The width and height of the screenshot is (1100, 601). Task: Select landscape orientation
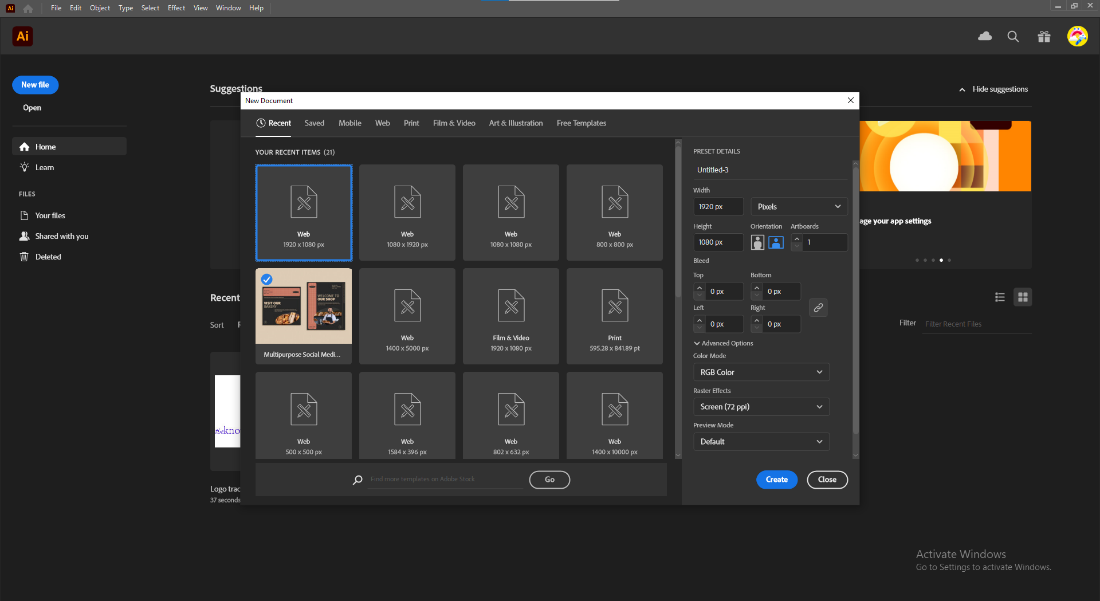click(776, 242)
